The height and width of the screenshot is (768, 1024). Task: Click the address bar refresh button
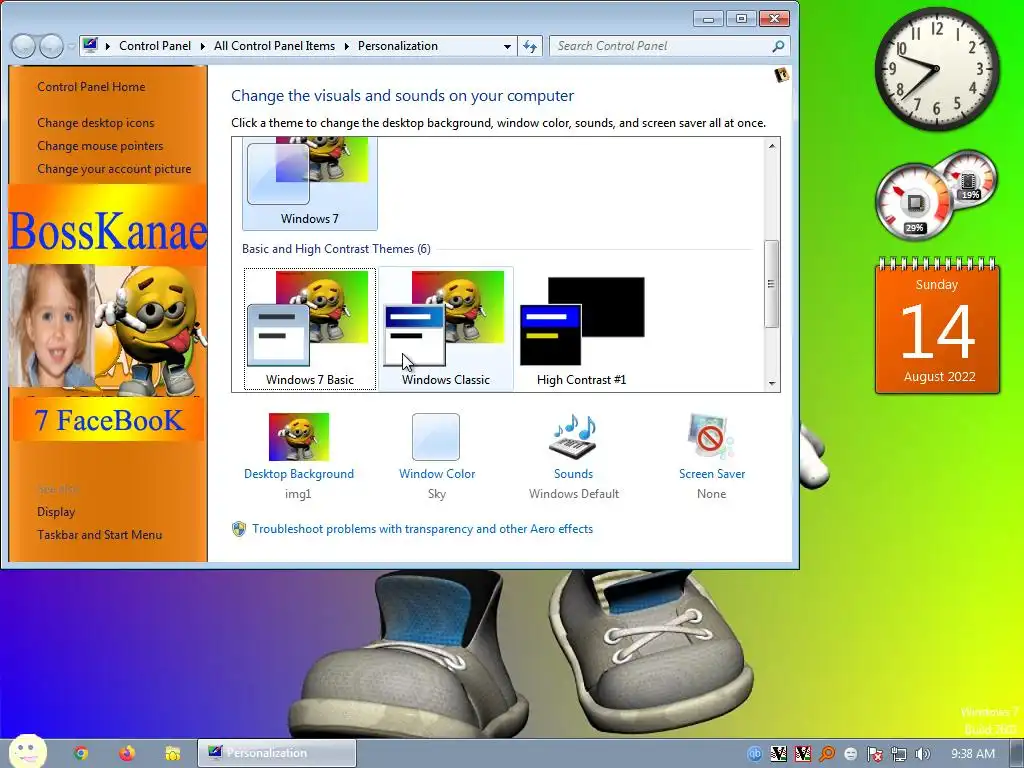[x=530, y=46]
